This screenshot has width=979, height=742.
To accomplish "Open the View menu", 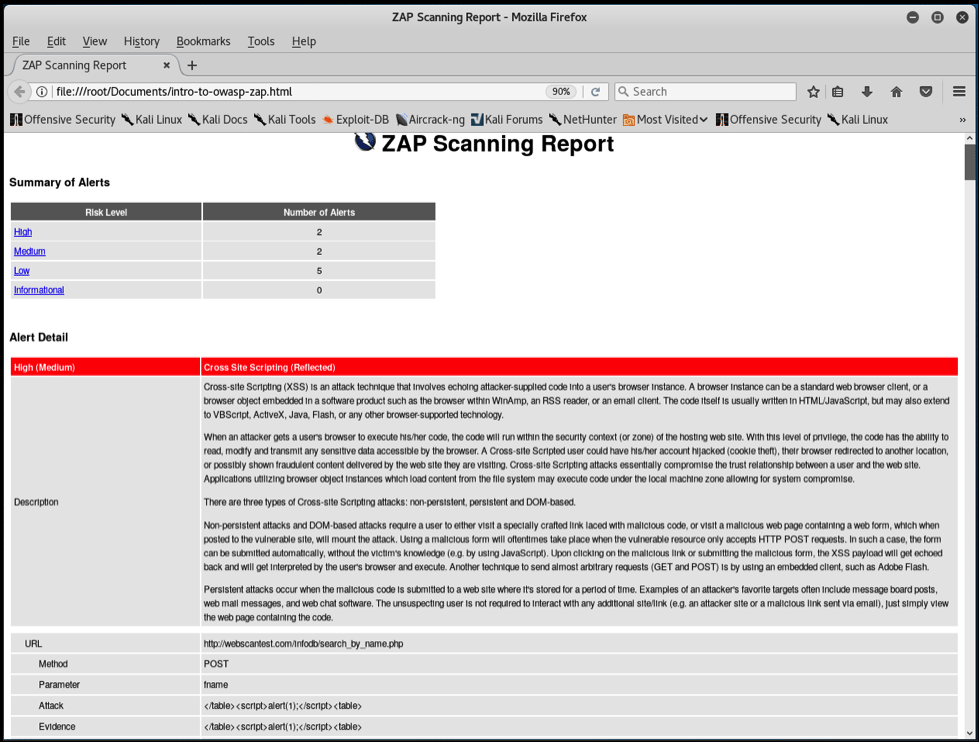I will point(94,41).
